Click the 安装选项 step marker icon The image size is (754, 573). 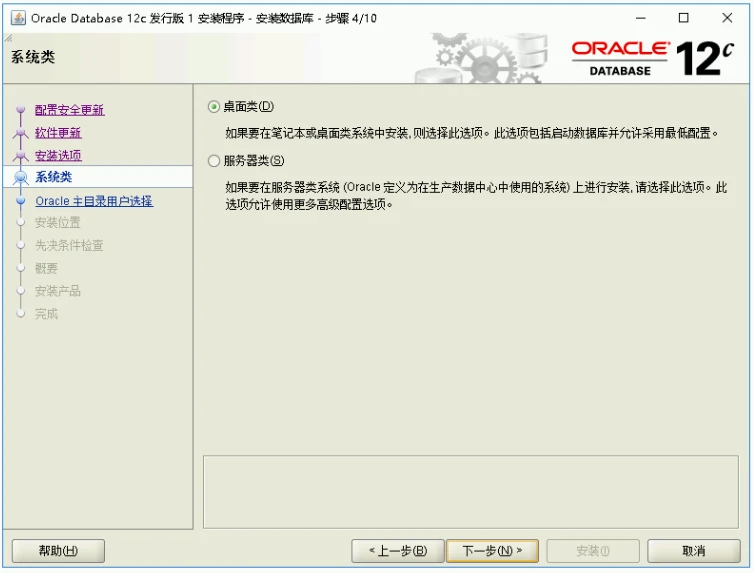[x=20, y=155]
